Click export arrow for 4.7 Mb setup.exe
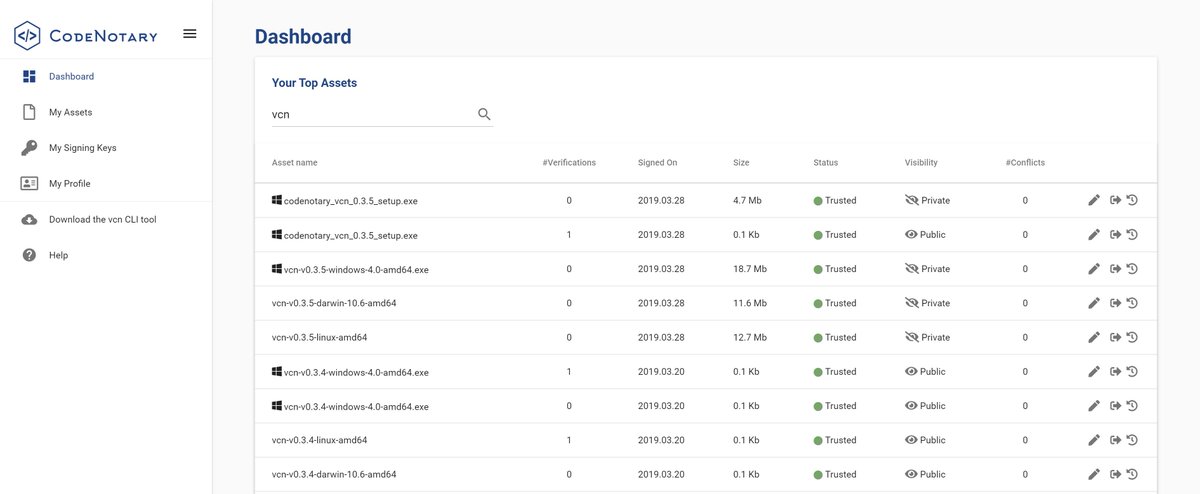 1115,200
